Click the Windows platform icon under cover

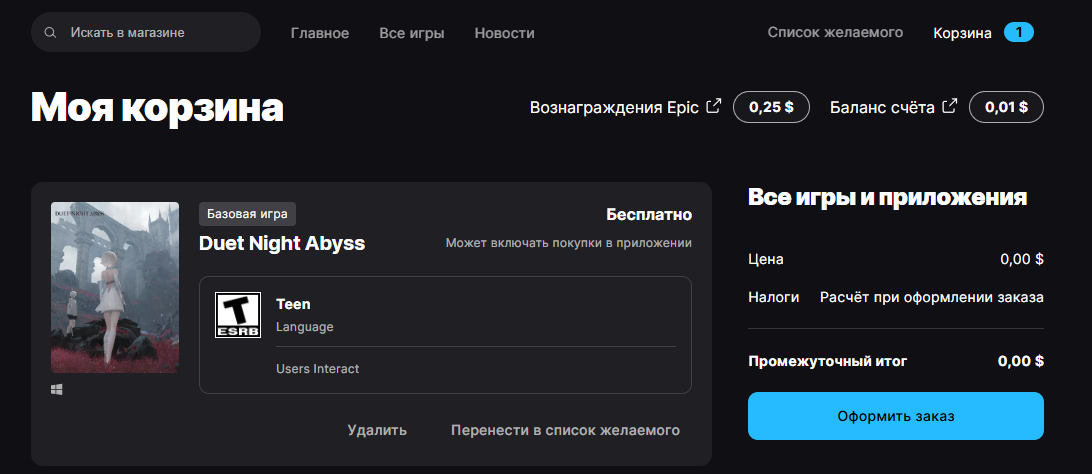(x=57, y=390)
